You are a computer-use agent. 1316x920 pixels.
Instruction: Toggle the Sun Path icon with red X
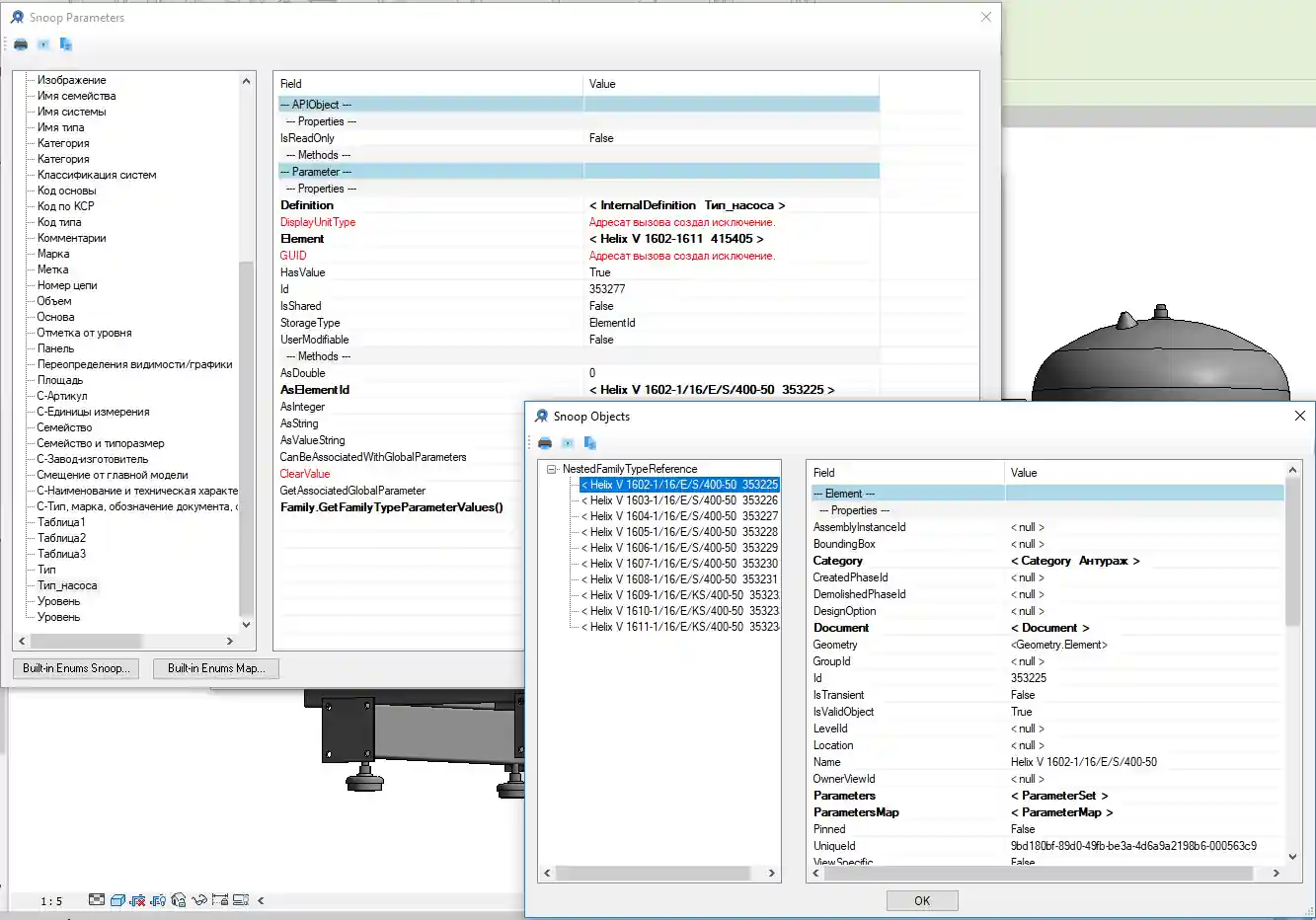(138, 899)
